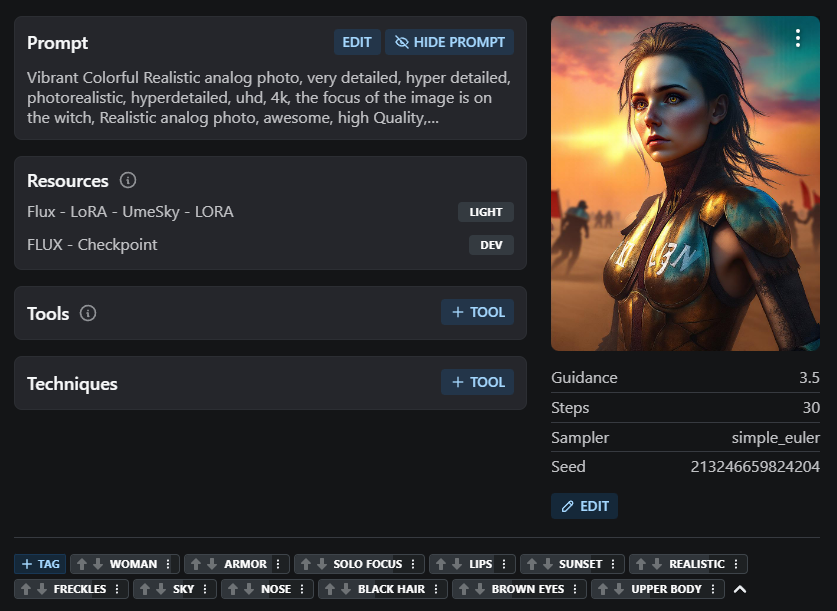Open the generated woman portrait image
Image resolution: width=837 pixels, height=611 pixels.
point(685,184)
